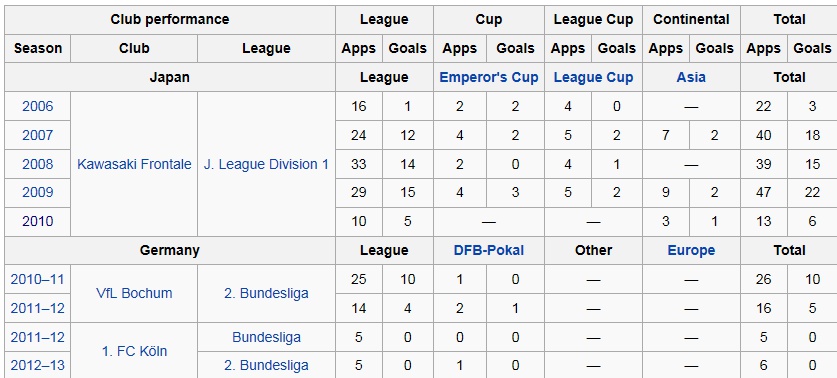Image resolution: width=837 pixels, height=378 pixels.
Task: Open VfL Bochum's 2. Bundesliga link
Action: (x=266, y=293)
